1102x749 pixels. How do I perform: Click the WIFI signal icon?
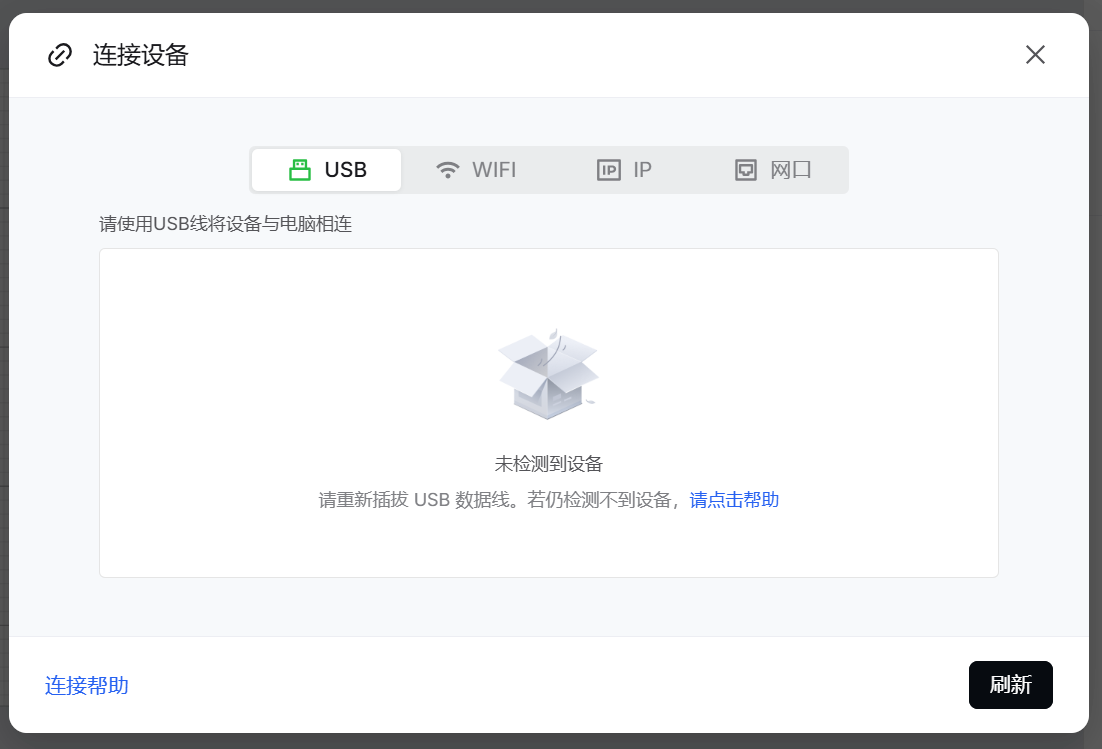click(x=448, y=170)
